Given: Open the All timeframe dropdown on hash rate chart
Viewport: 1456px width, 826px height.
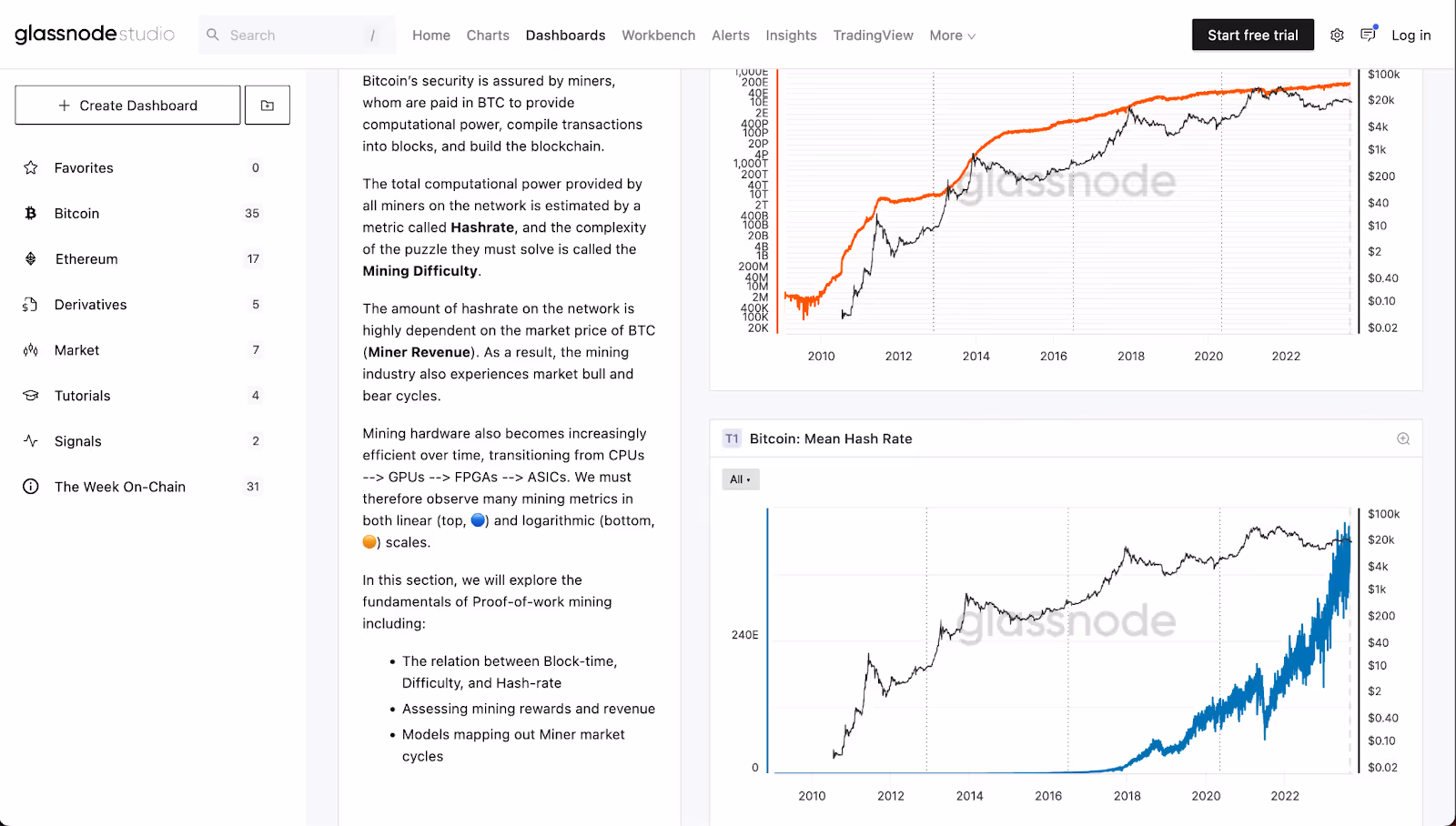Looking at the screenshot, I should point(740,478).
